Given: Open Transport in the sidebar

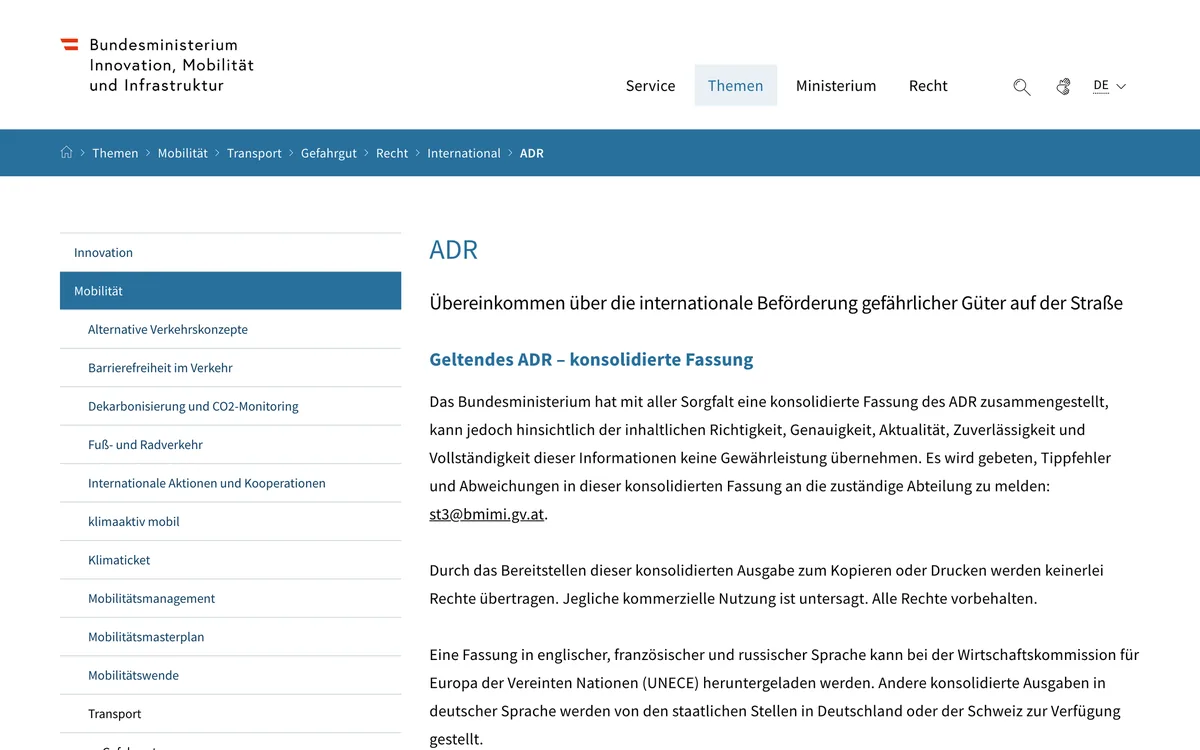Looking at the screenshot, I should coord(230,715).
